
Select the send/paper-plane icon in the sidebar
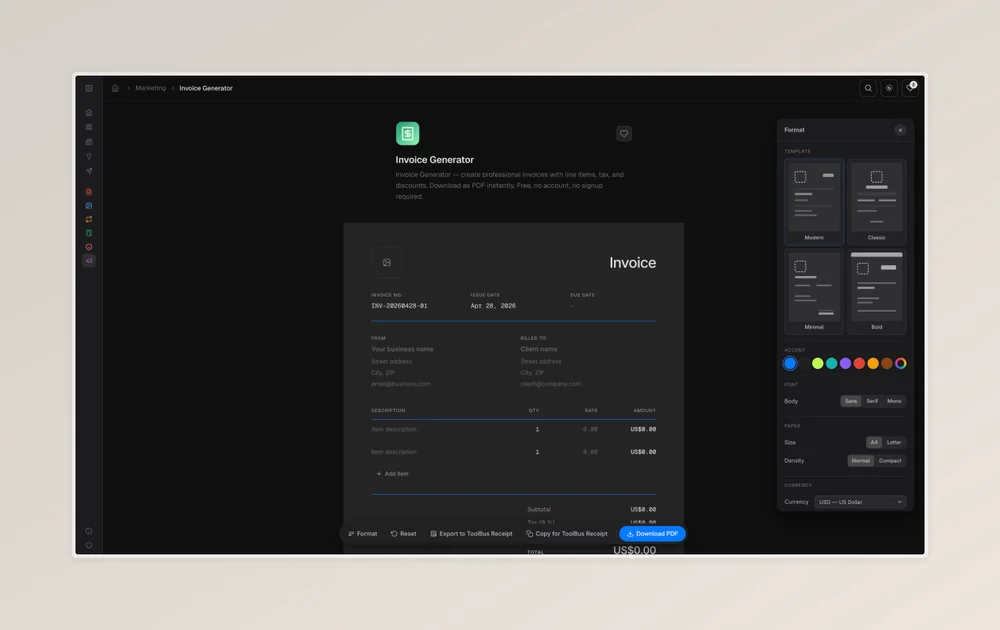point(88,170)
